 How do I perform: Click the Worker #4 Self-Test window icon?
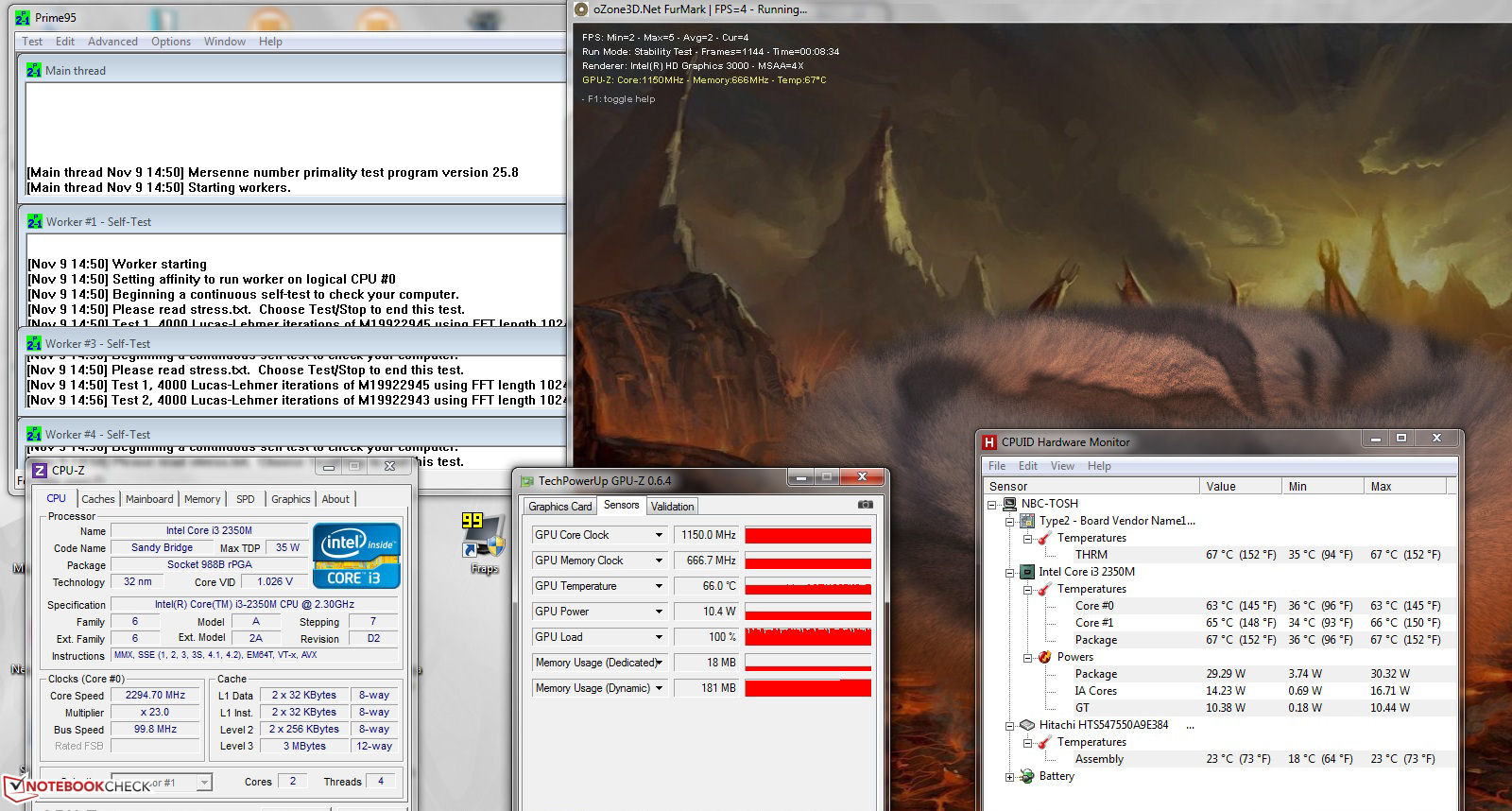coord(34,434)
